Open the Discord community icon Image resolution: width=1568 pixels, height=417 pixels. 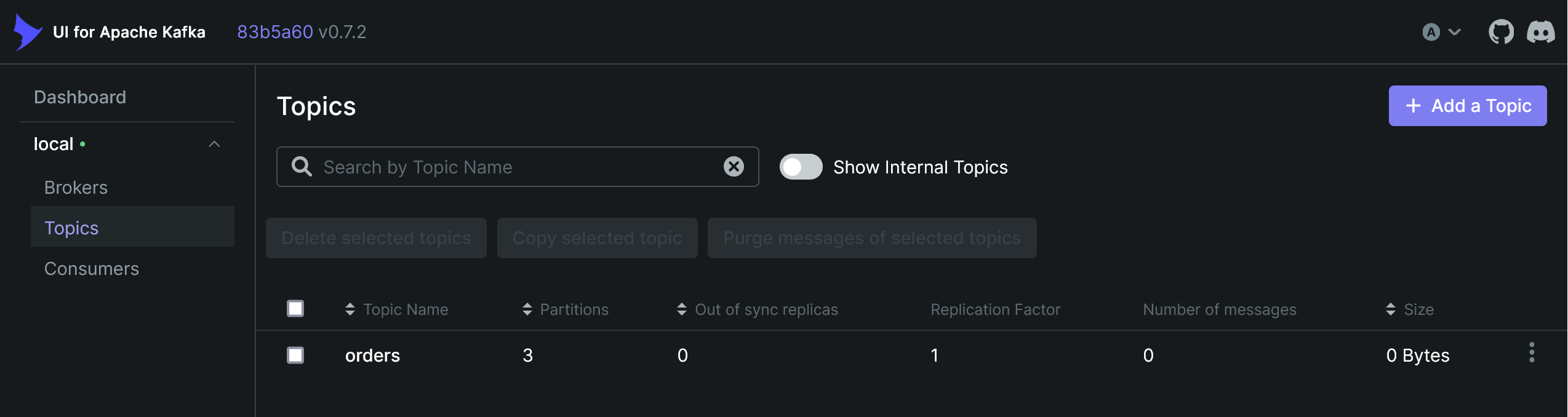(x=1541, y=31)
